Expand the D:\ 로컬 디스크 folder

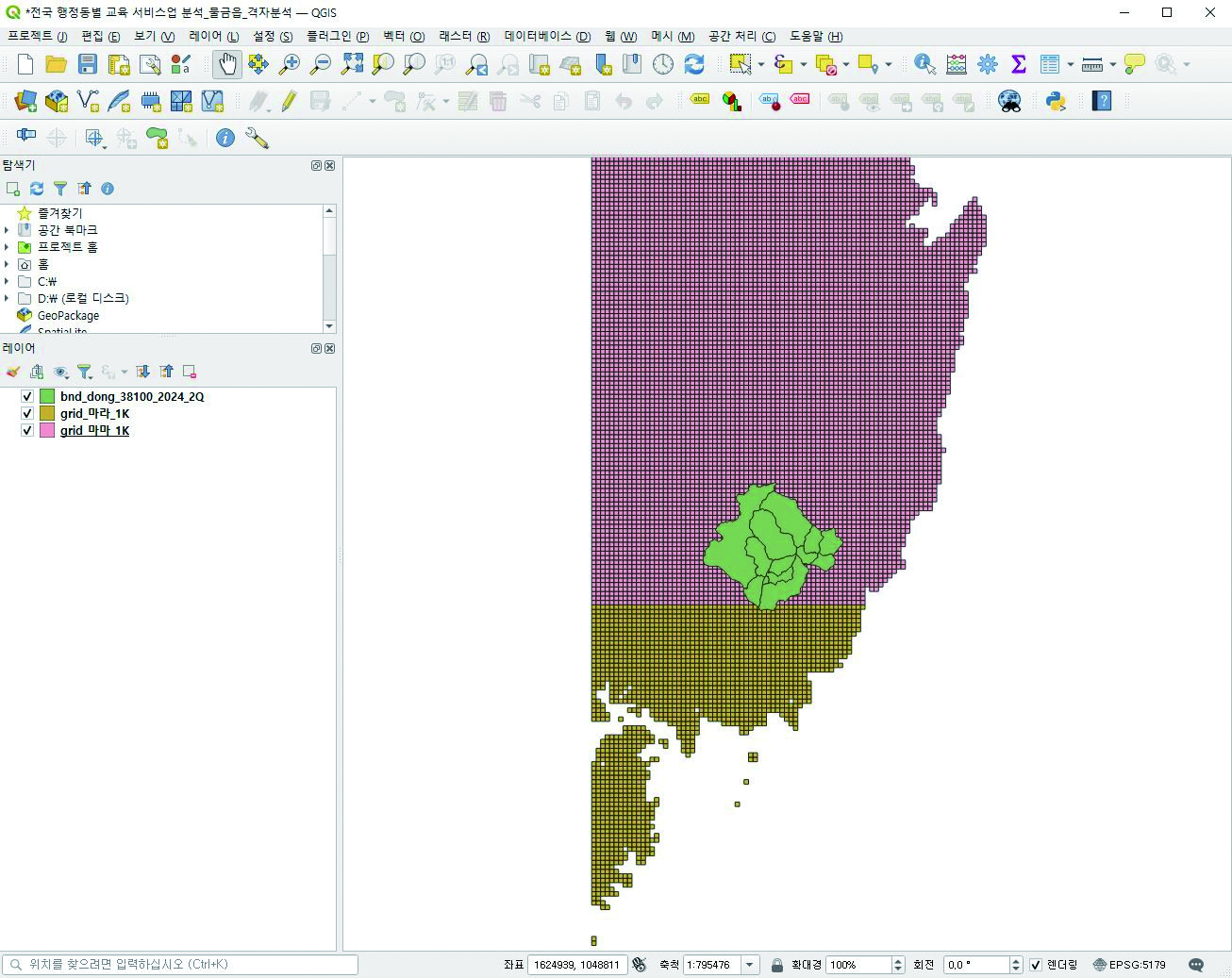(x=8, y=298)
